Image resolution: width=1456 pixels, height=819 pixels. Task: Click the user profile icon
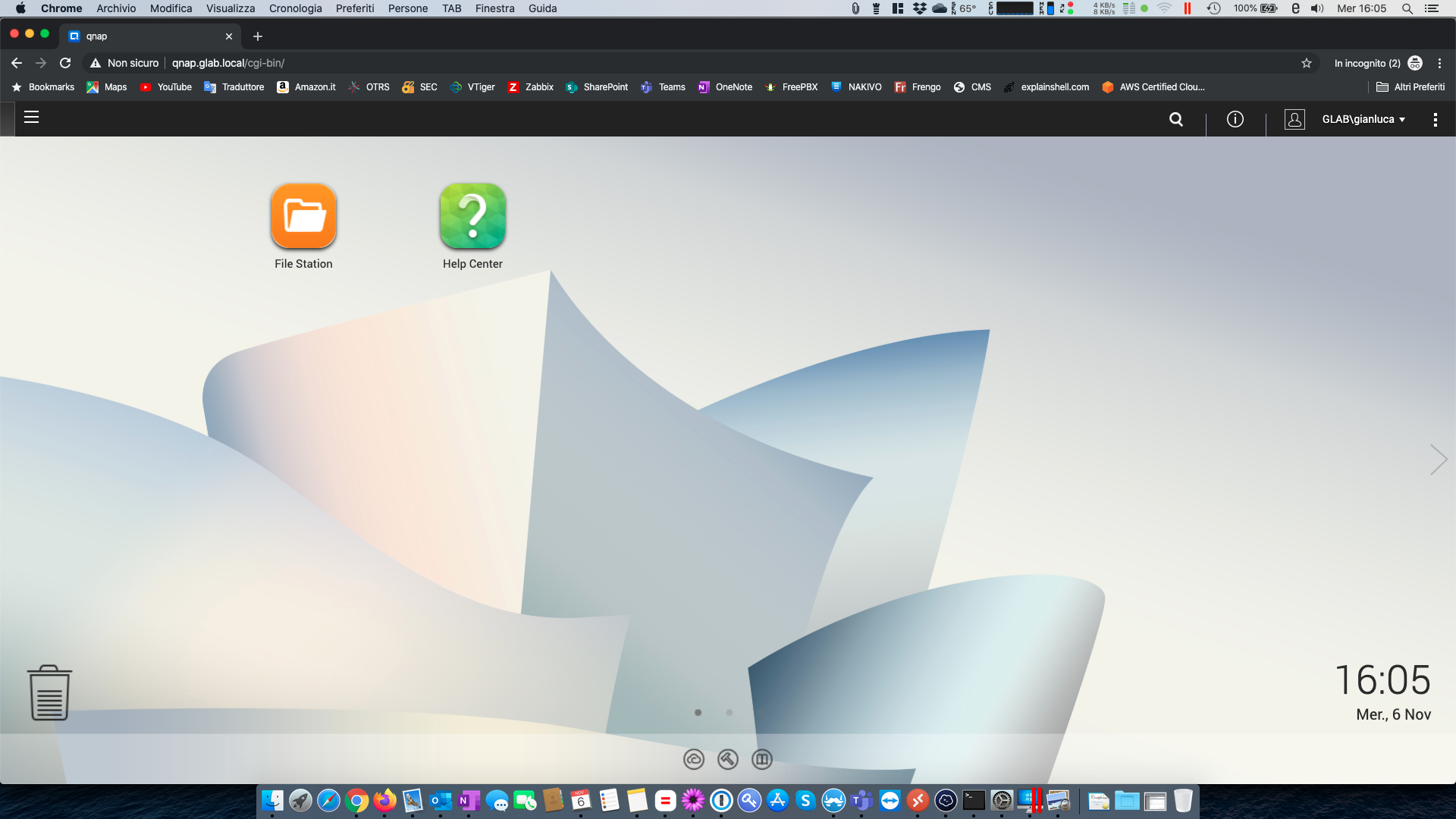(1294, 119)
